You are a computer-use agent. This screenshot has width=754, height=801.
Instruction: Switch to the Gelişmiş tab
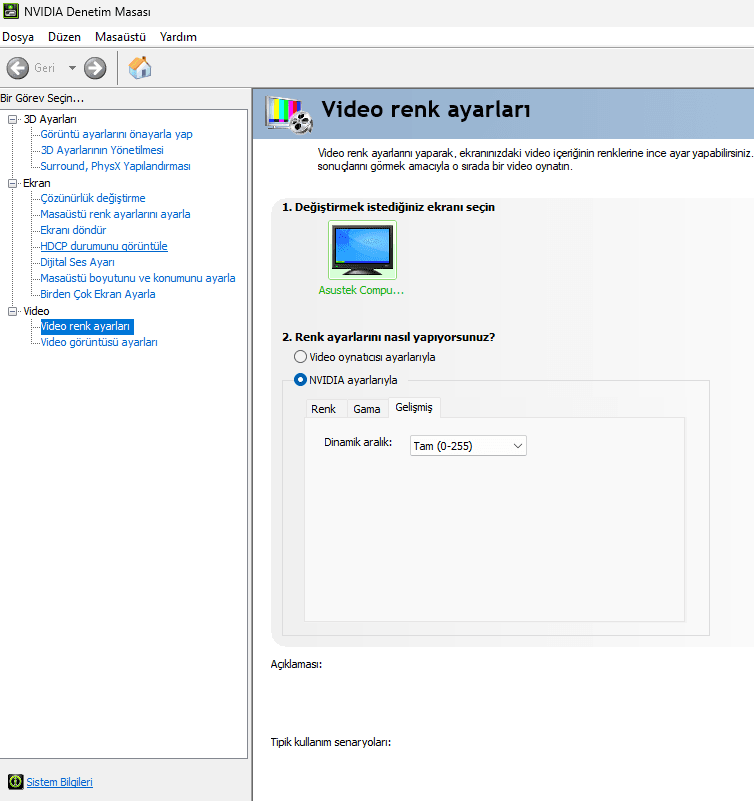(x=414, y=408)
